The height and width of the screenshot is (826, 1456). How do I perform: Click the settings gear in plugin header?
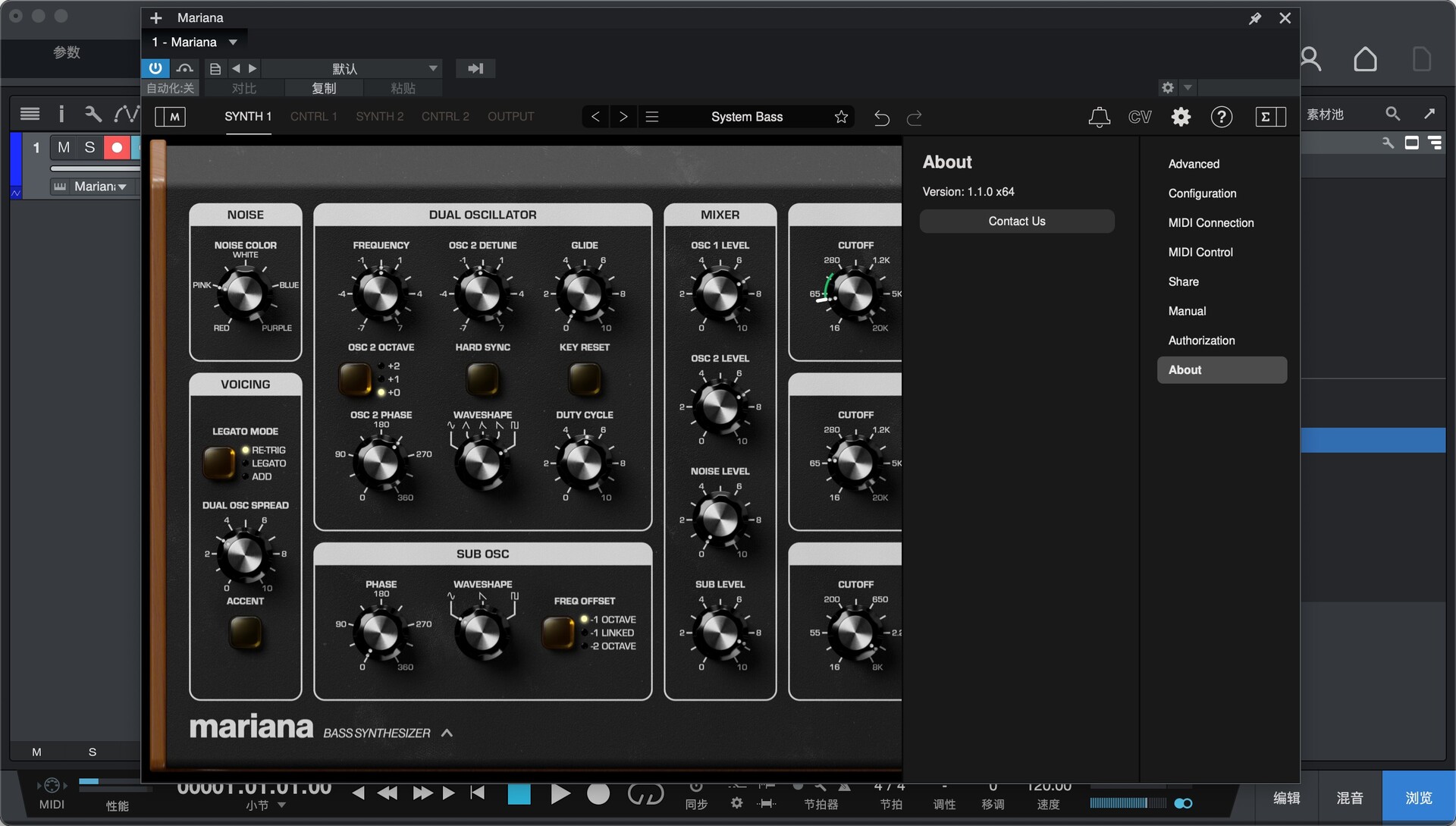click(x=1181, y=117)
